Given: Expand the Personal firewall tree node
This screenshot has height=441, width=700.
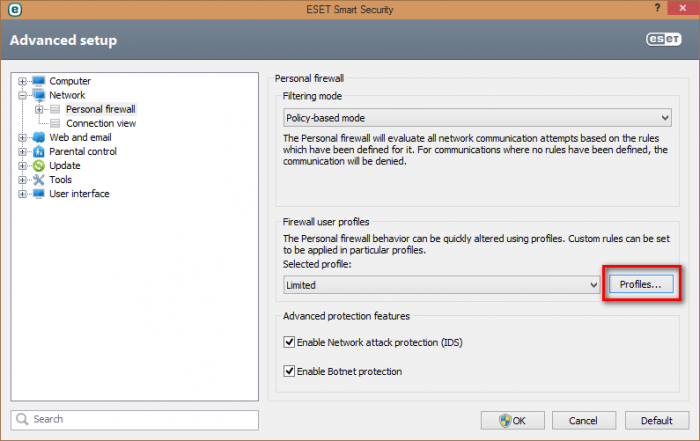Looking at the screenshot, I should pos(39,109).
